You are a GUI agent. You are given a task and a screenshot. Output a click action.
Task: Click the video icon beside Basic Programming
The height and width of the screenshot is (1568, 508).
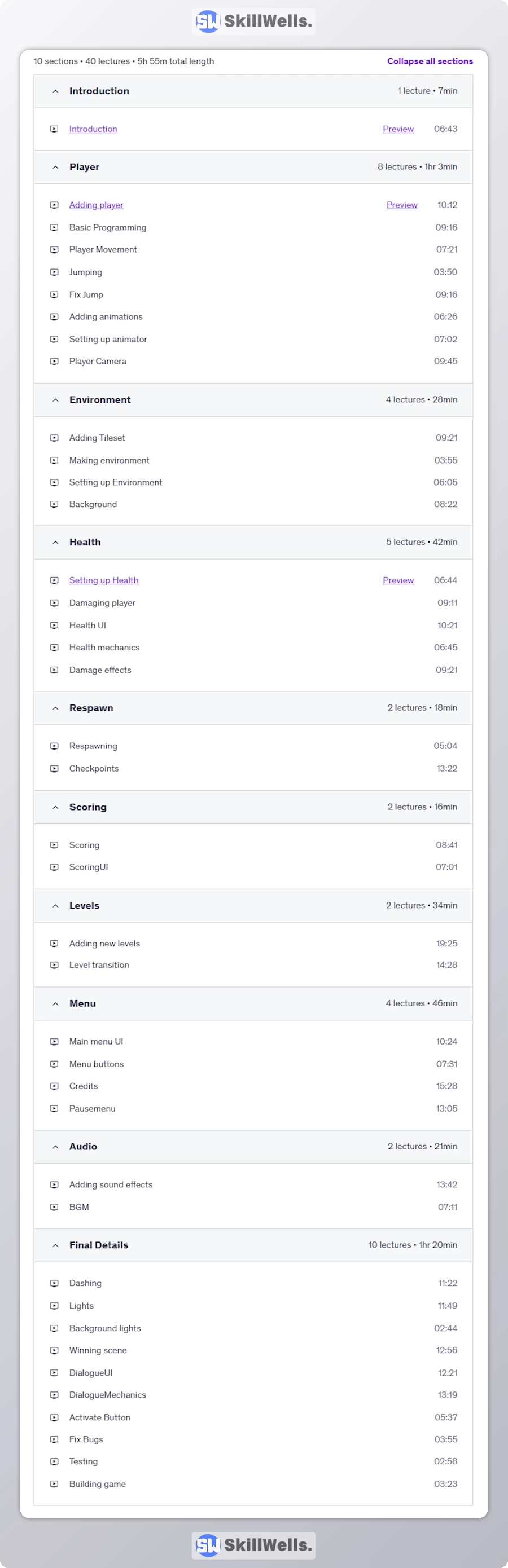pos(54,228)
